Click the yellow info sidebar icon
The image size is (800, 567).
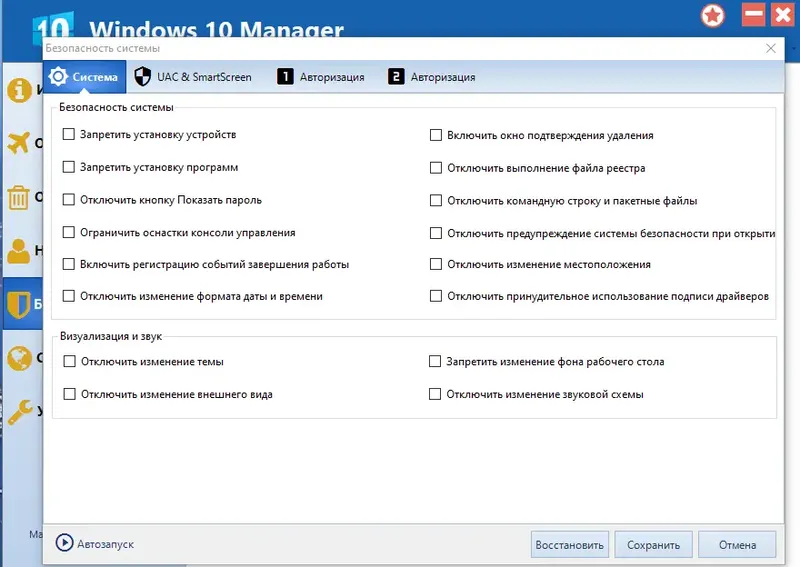point(19,90)
